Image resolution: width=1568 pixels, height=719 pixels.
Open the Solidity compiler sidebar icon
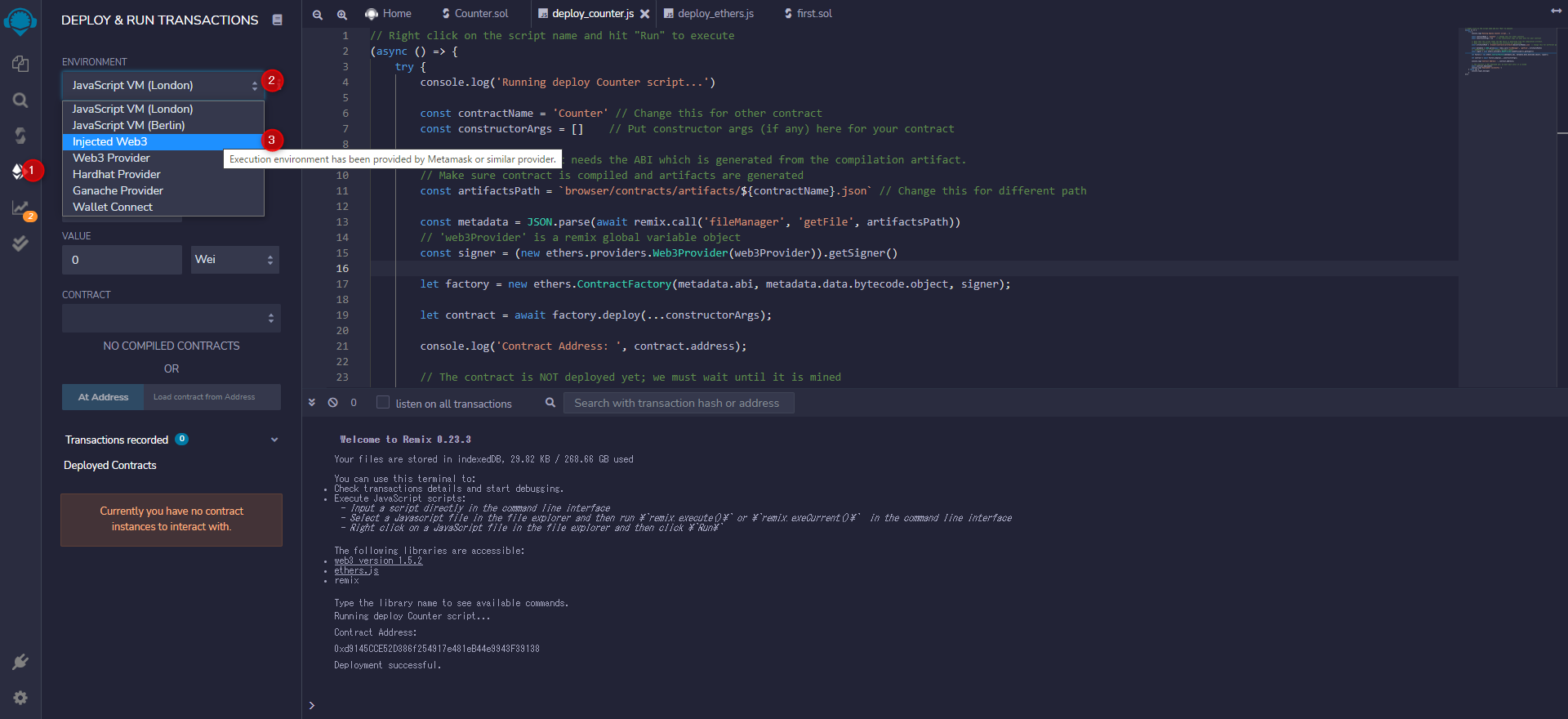pos(20,136)
